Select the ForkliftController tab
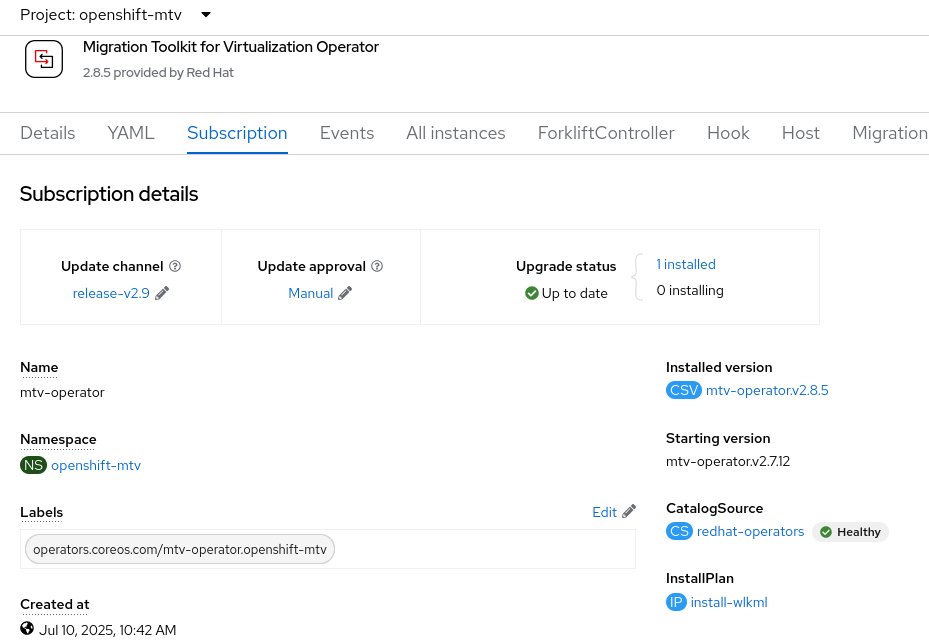The image size is (929, 642). [x=606, y=133]
